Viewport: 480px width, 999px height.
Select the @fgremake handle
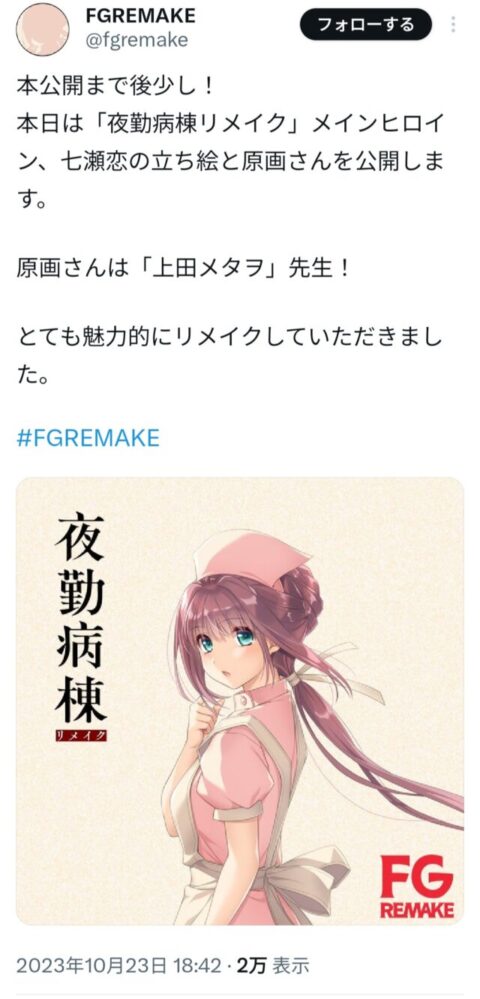[136, 40]
